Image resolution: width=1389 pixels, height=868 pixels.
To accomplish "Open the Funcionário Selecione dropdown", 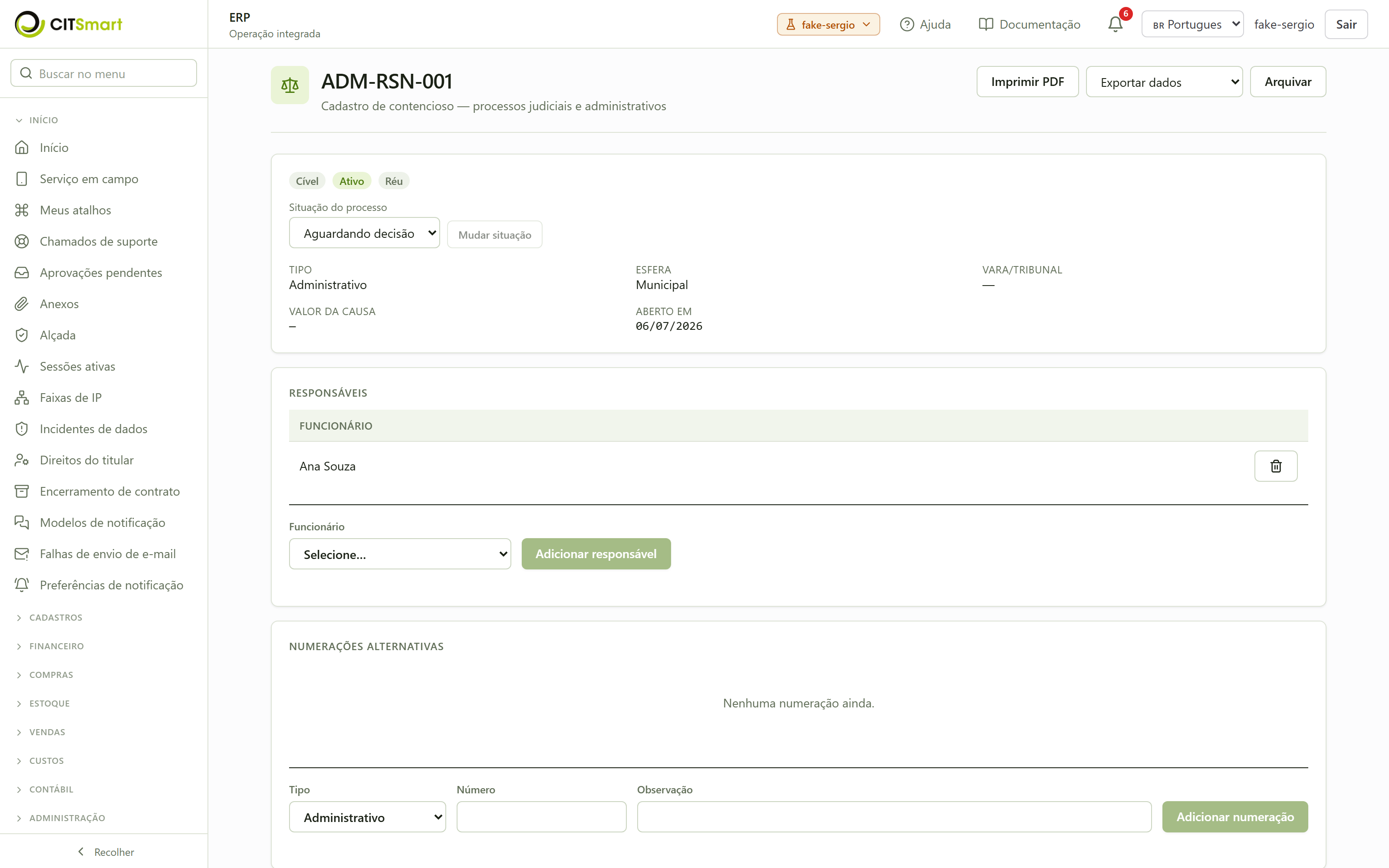I will coord(400,554).
